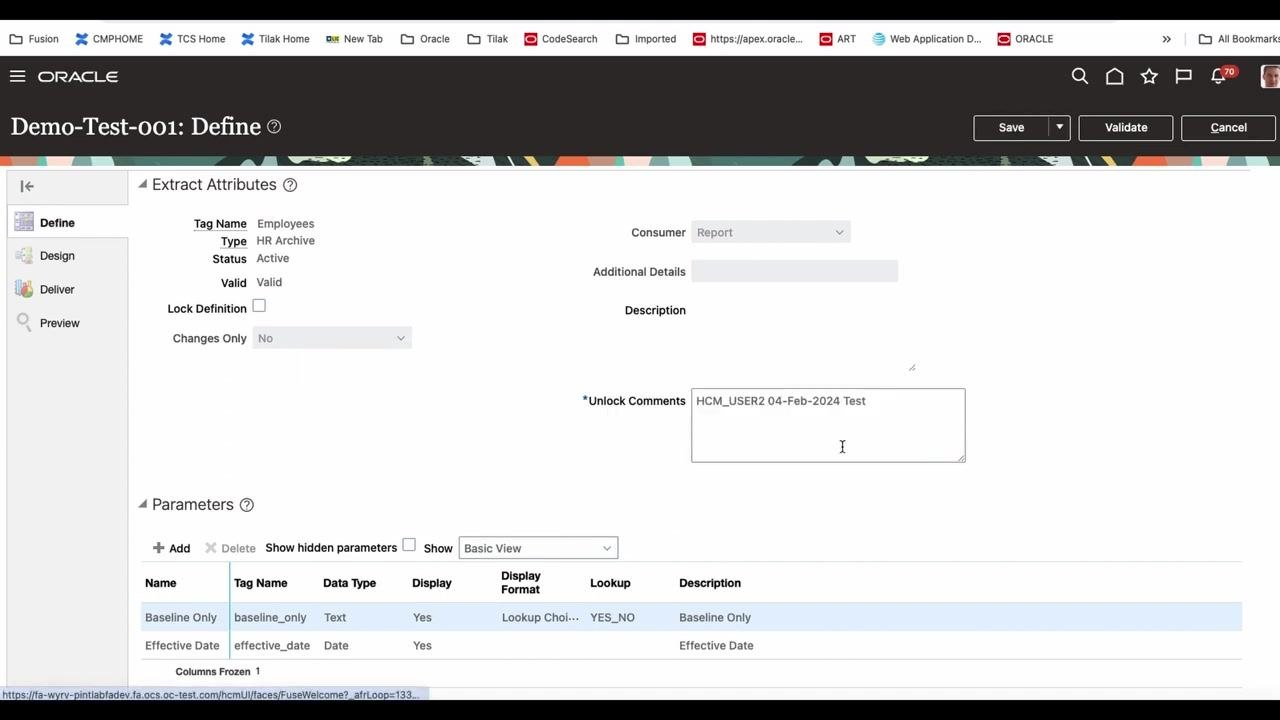Open the Show view dropdown
The height and width of the screenshot is (720, 1280).
pyautogui.click(x=538, y=548)
